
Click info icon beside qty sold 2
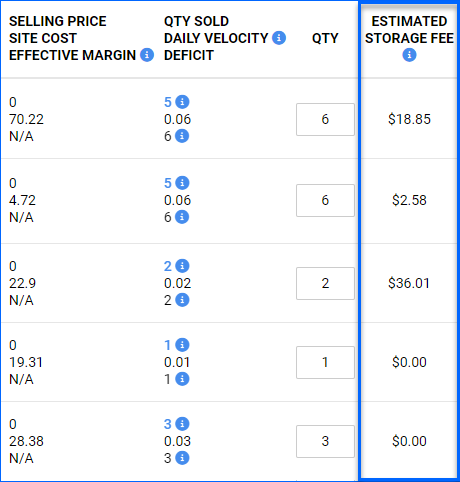pos(182,266)
